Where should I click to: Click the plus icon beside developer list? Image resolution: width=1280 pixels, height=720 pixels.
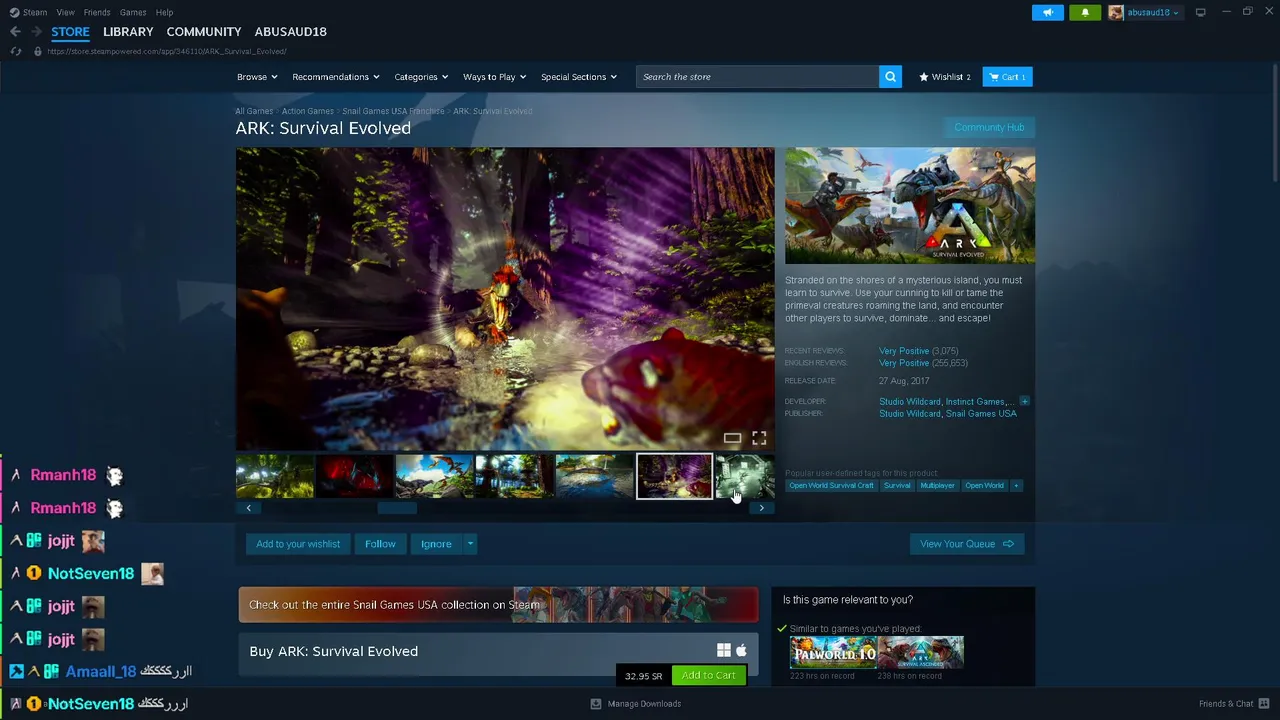point(1024,401)
